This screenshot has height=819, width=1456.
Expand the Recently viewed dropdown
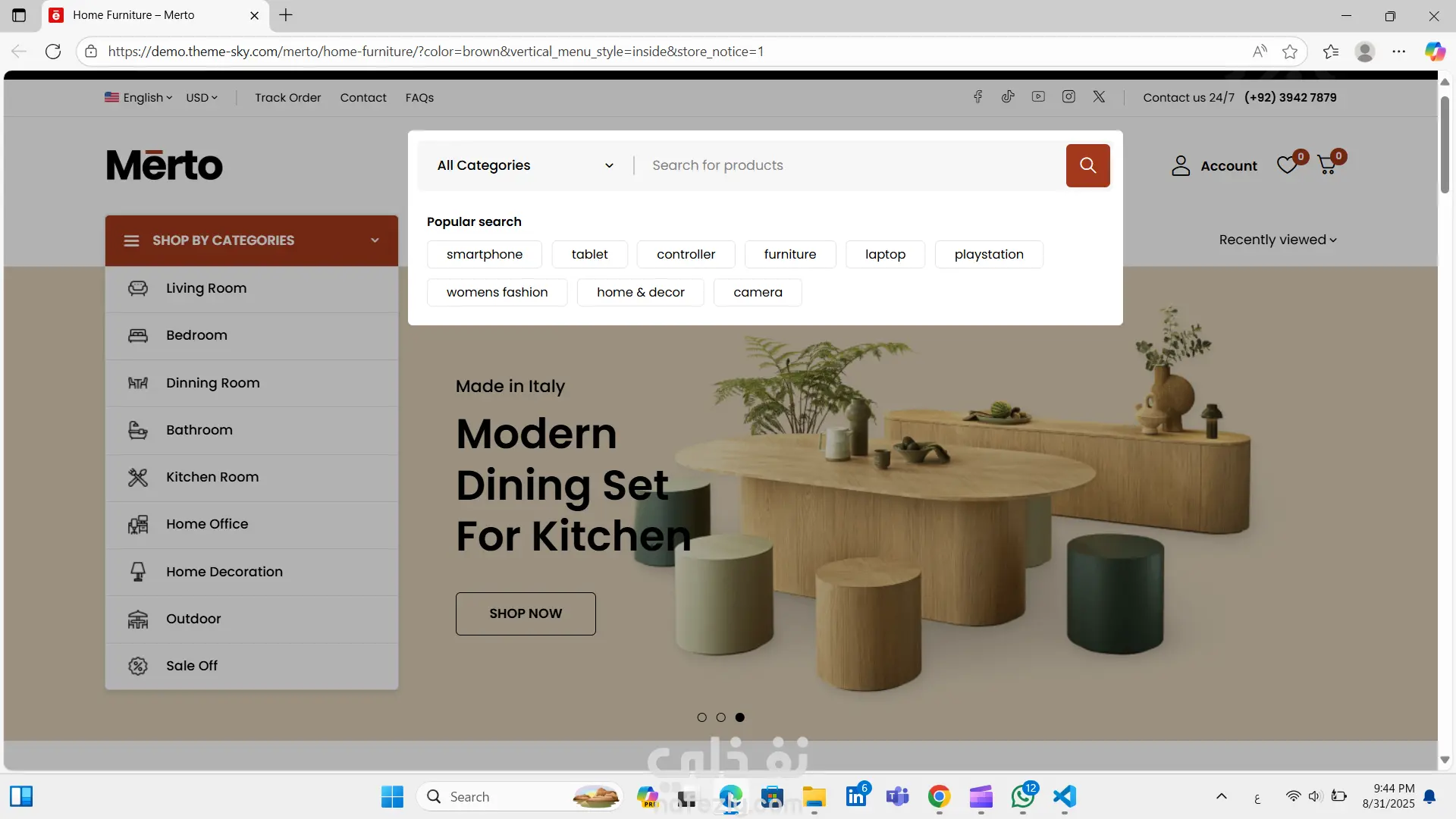[1278, 240]
